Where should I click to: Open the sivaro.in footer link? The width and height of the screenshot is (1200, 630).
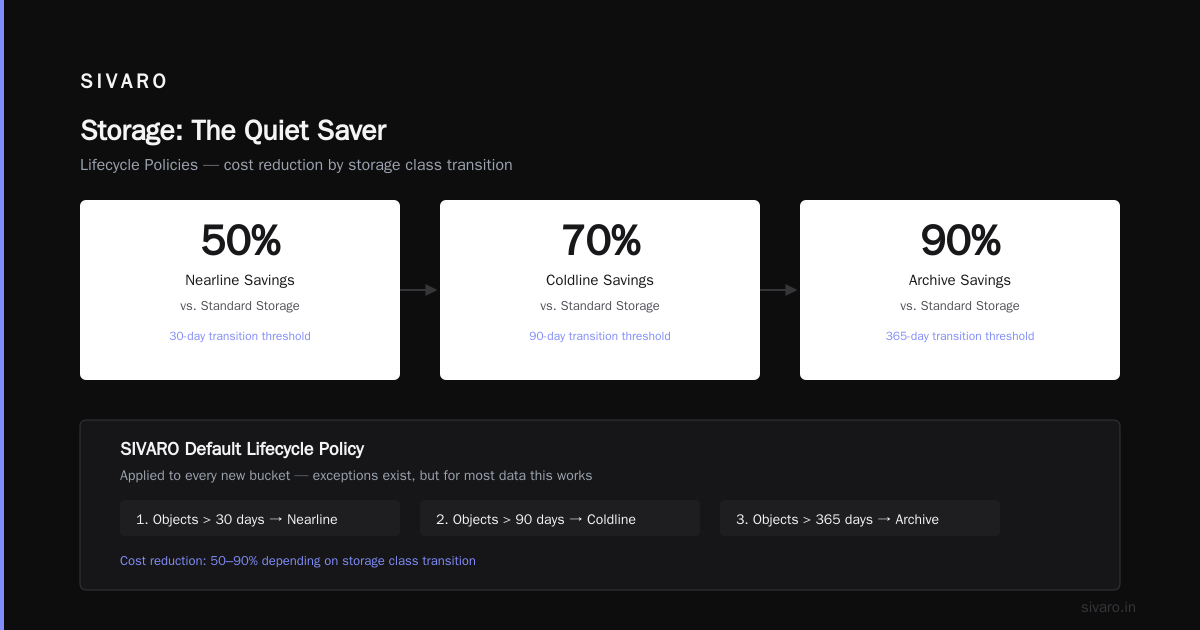(x=1108, y=607)
